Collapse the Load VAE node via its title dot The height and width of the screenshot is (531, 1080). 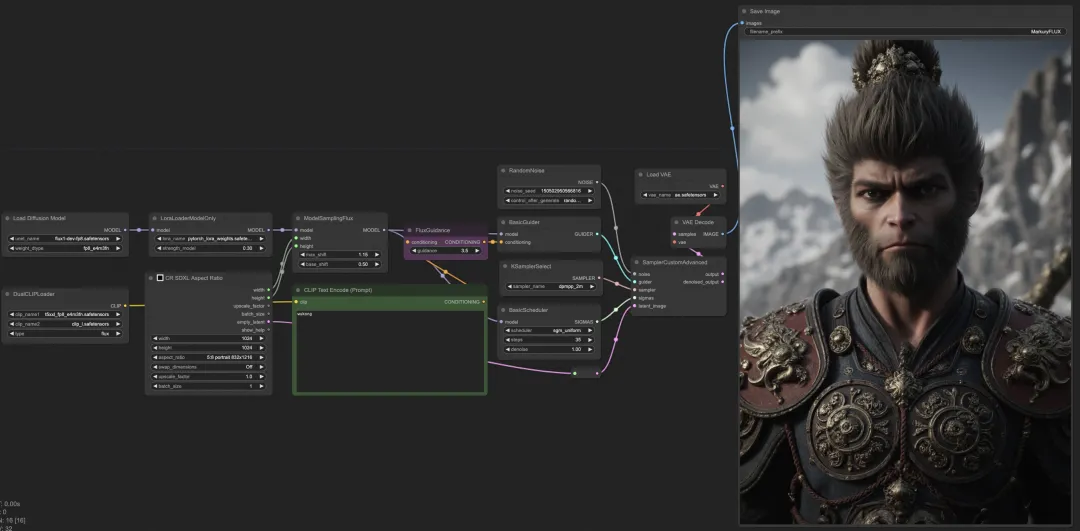click(640, 175)
